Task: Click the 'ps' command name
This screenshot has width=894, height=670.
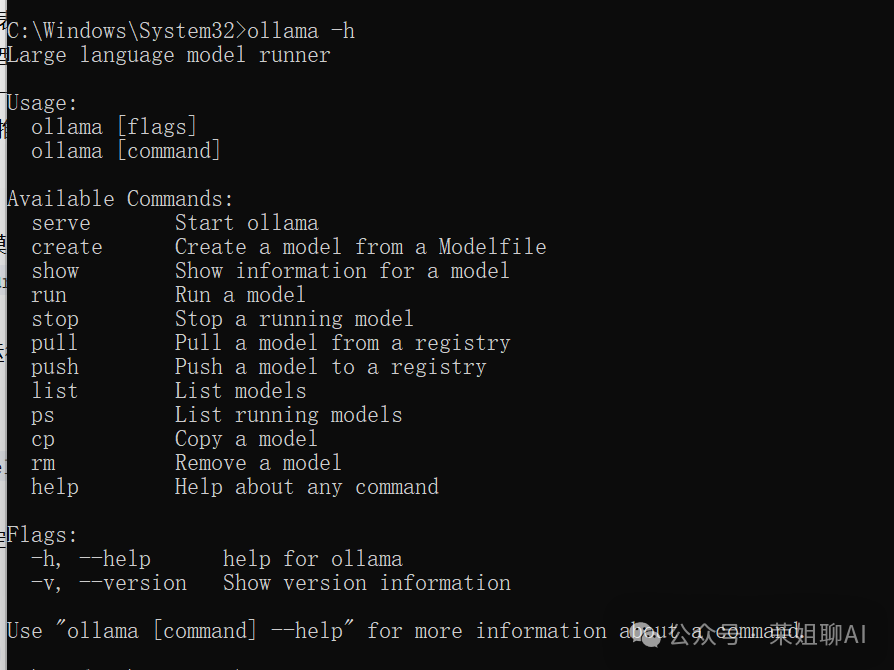Action: [x=43, y=416]
